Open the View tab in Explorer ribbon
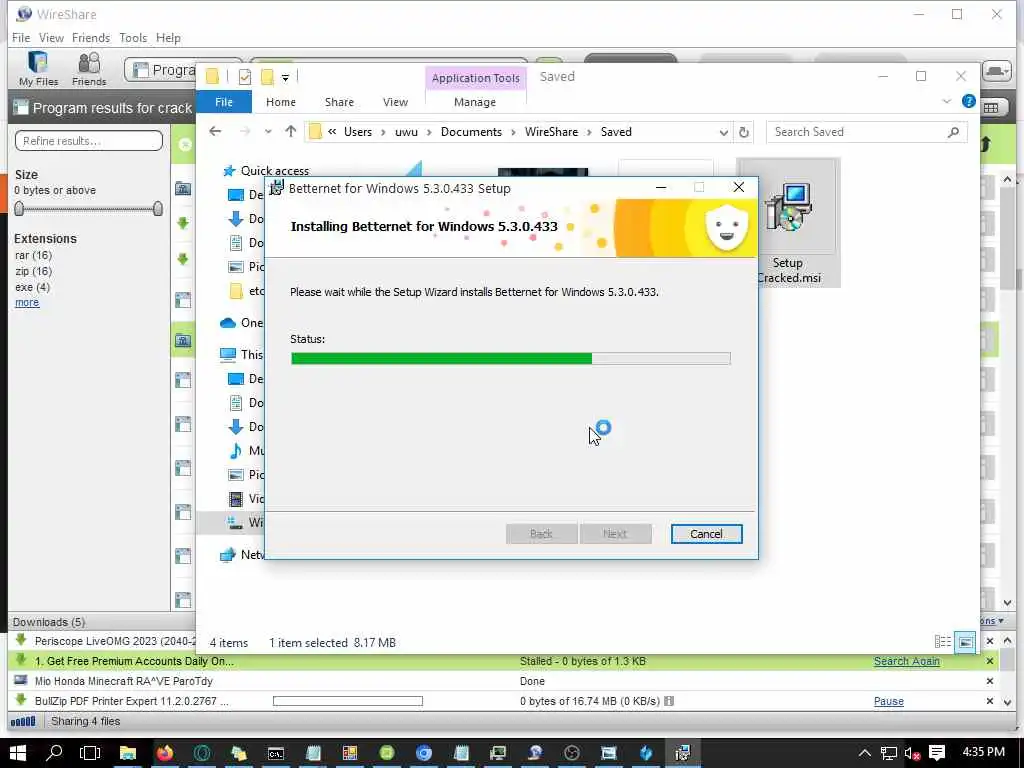 395,102
